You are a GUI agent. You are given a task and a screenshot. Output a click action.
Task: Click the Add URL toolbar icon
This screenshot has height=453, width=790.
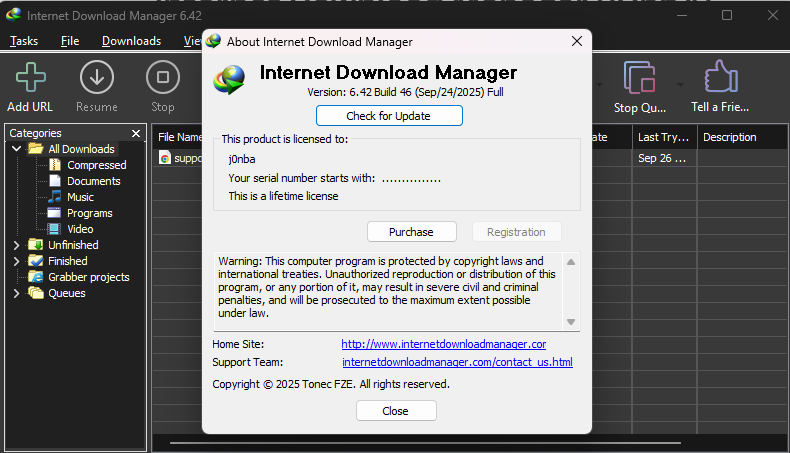31,77
